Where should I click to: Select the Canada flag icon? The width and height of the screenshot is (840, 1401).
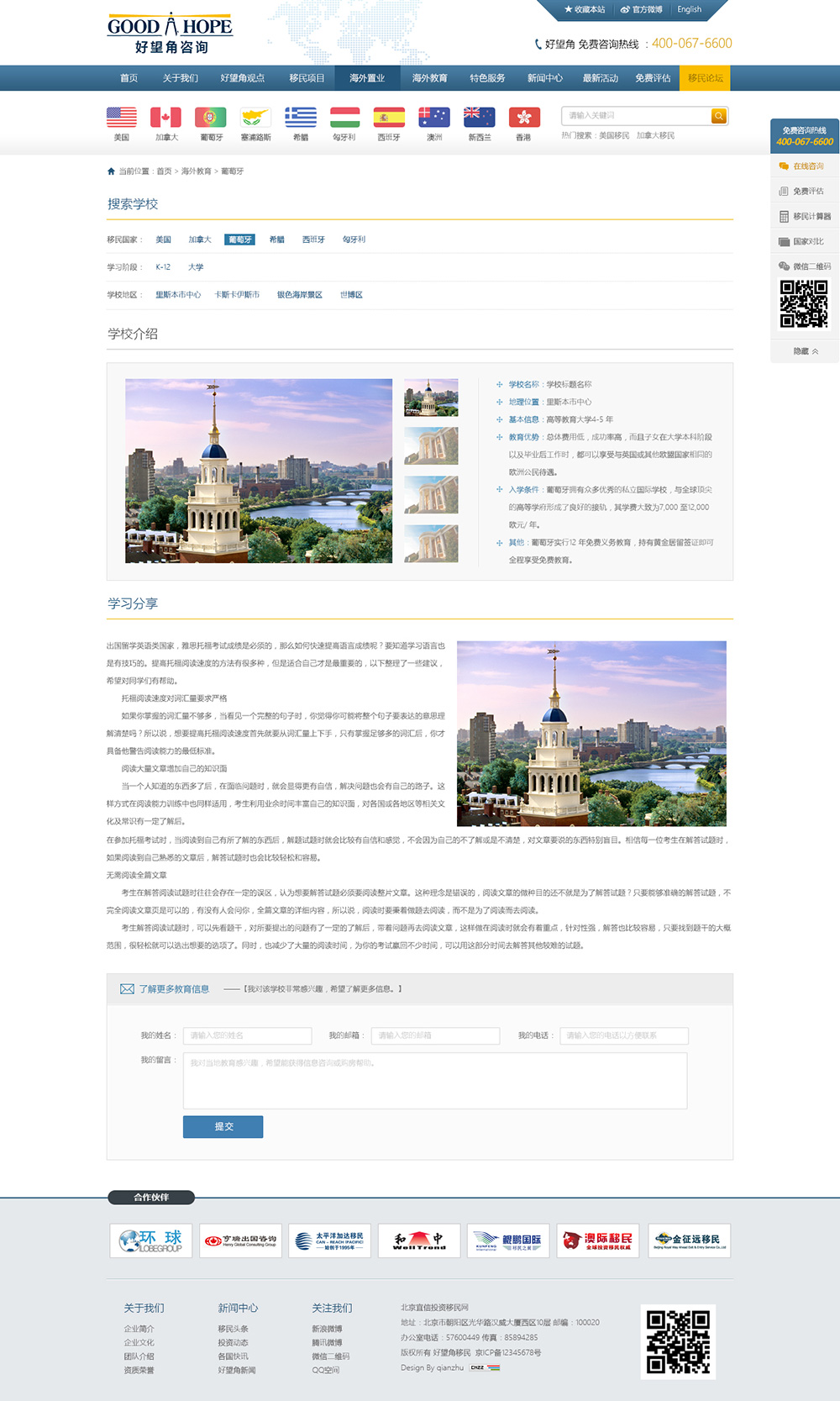166,118
